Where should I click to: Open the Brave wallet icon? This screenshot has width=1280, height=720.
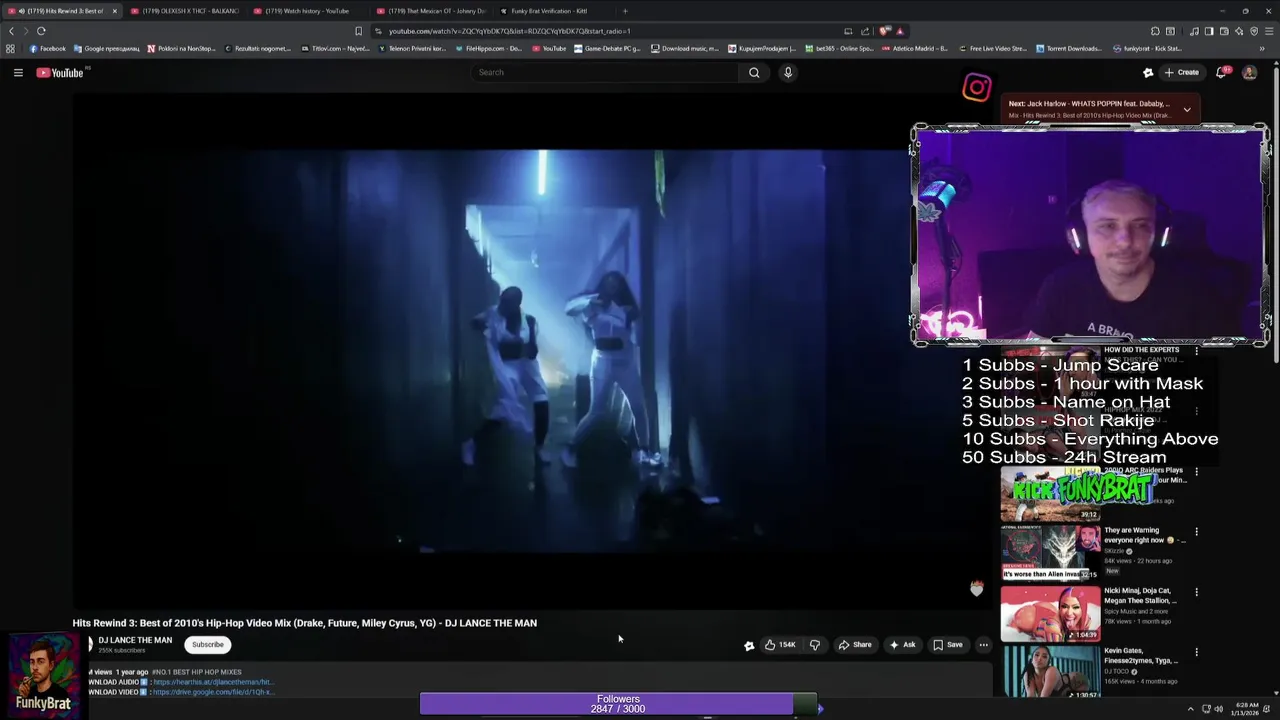1224,31
